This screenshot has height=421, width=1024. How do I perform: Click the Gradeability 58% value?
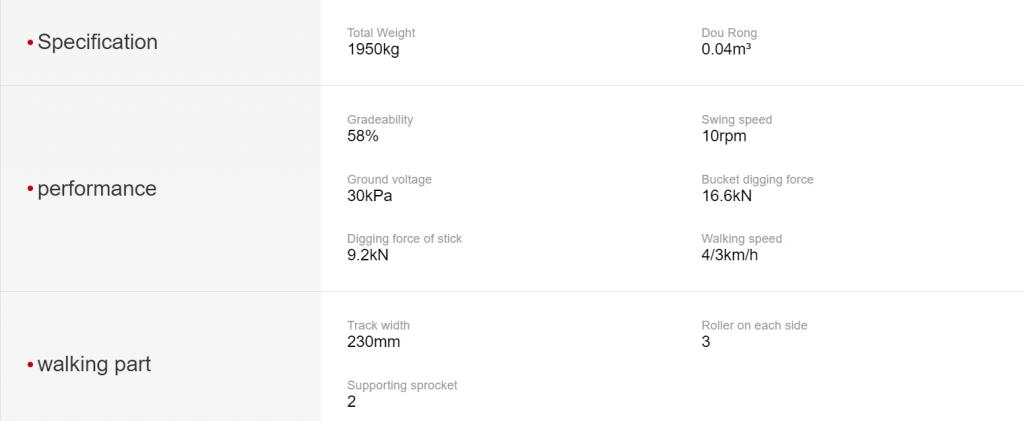[x=362, y=136]
